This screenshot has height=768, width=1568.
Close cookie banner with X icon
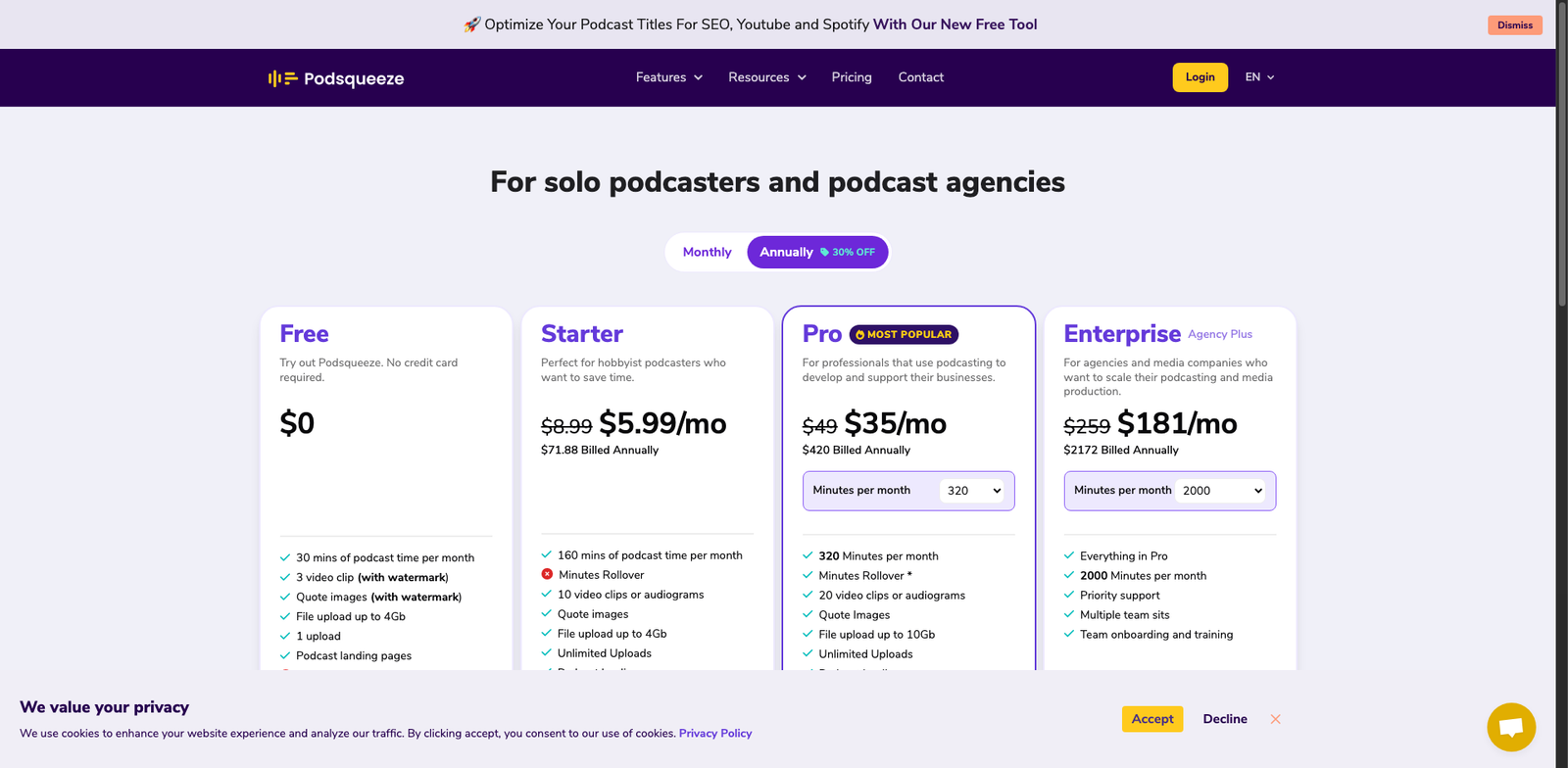[1275, 719]
